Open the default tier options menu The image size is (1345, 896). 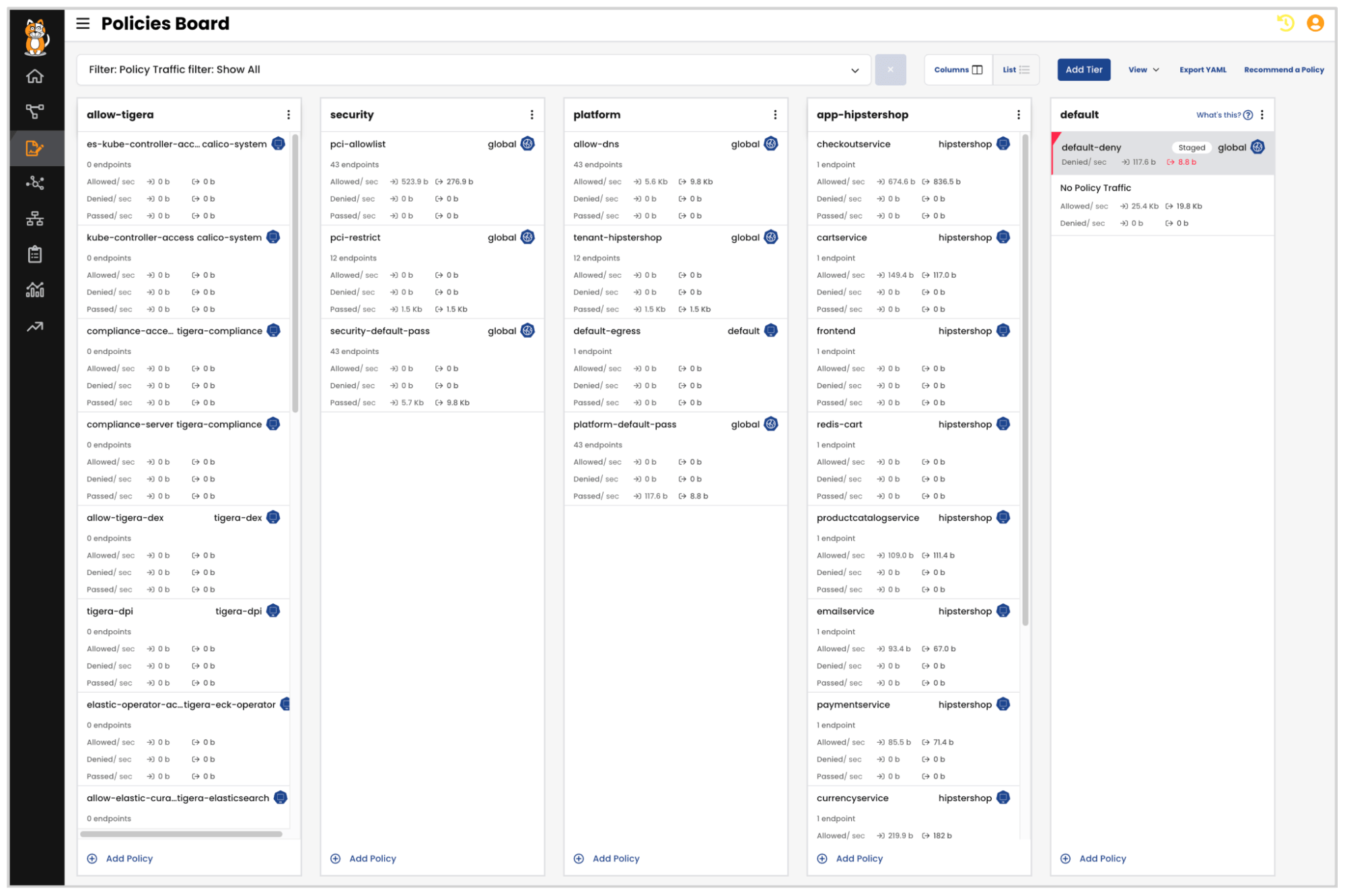point(1262,115)
